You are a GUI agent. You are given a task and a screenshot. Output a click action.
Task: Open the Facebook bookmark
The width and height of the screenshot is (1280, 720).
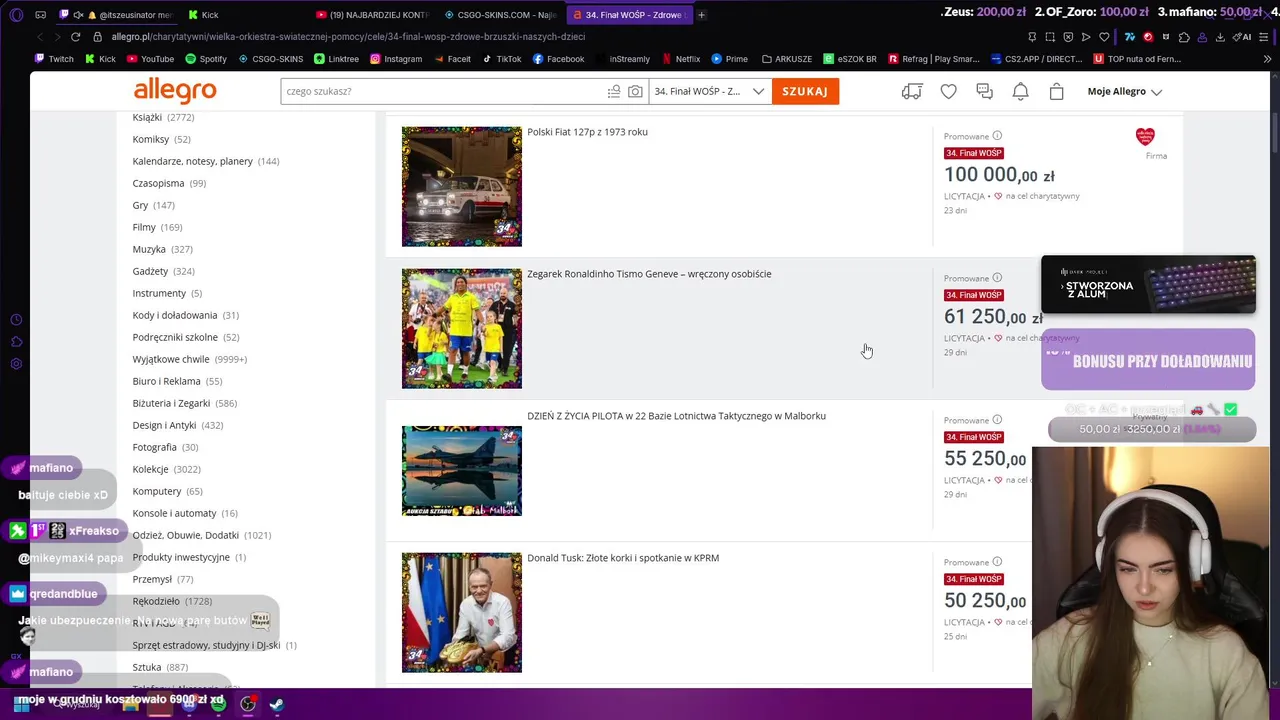click(558, 59)
